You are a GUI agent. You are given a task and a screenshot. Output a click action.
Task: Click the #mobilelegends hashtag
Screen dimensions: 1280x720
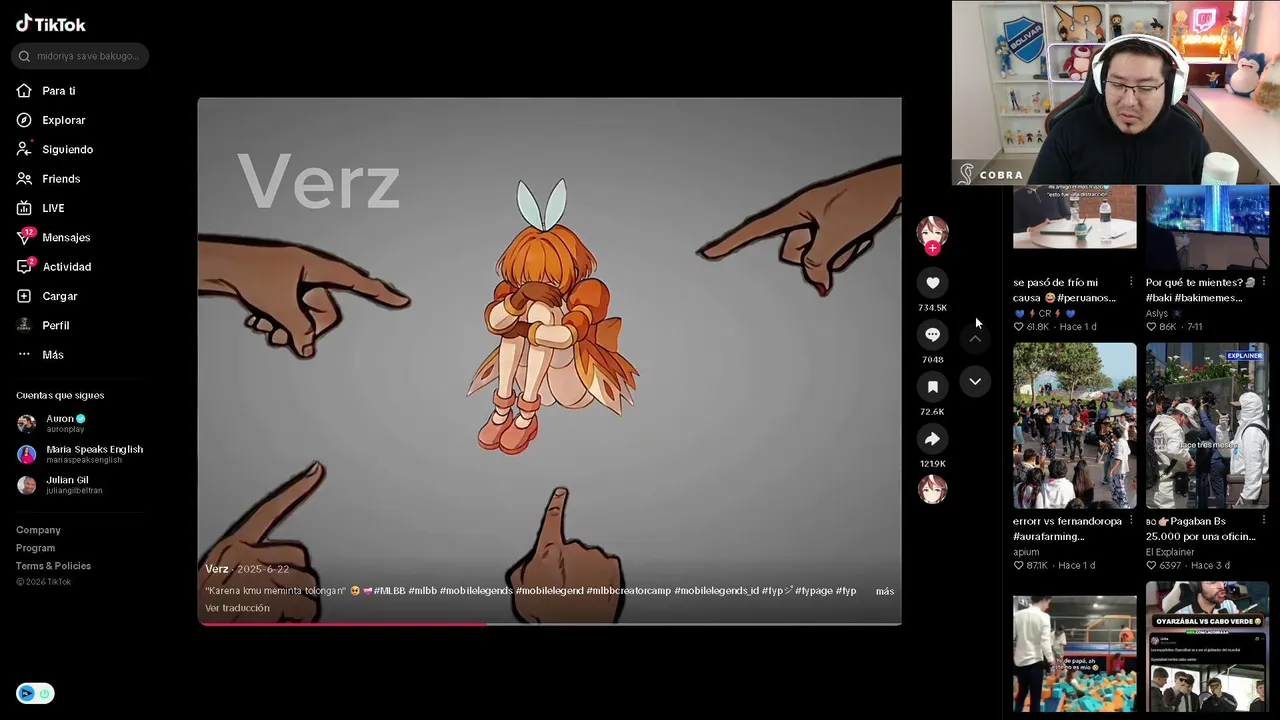click(476, 591)
